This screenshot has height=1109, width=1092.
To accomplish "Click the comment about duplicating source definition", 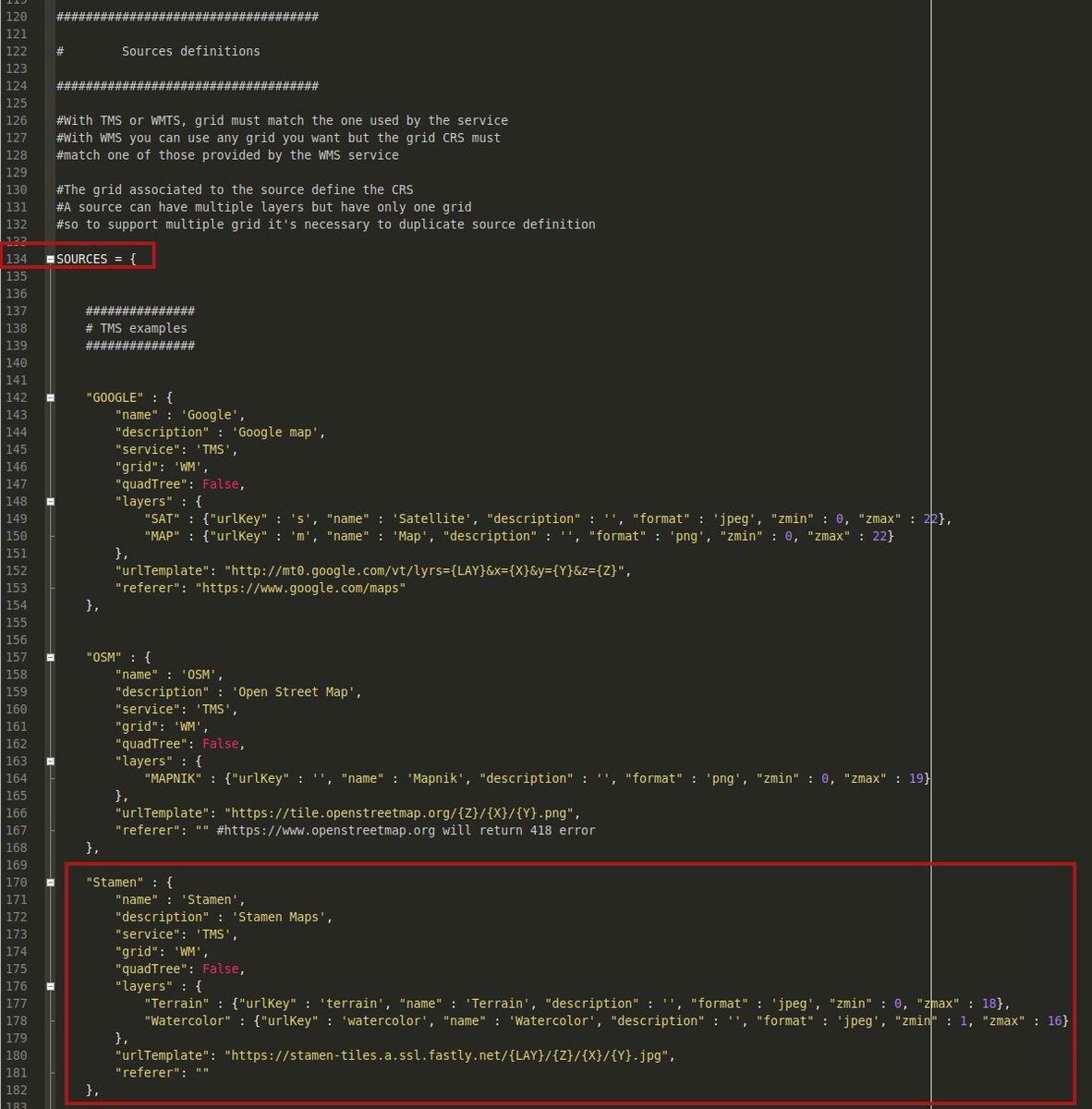I will (x=326, y=225).
